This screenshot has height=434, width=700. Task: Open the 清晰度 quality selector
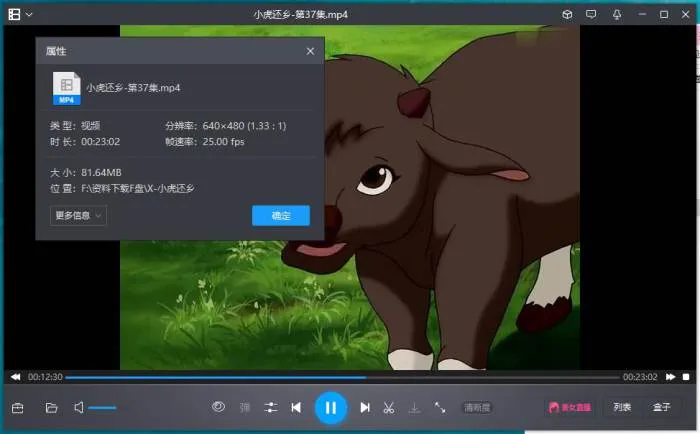click(x=477, y=408)
